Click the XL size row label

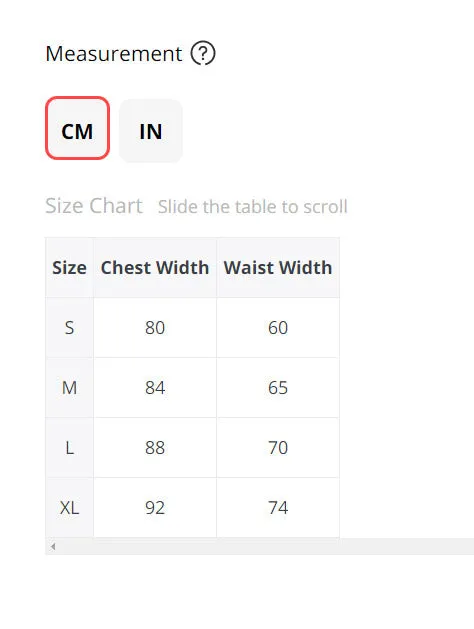pyautogui.click(x=69, y=508)
